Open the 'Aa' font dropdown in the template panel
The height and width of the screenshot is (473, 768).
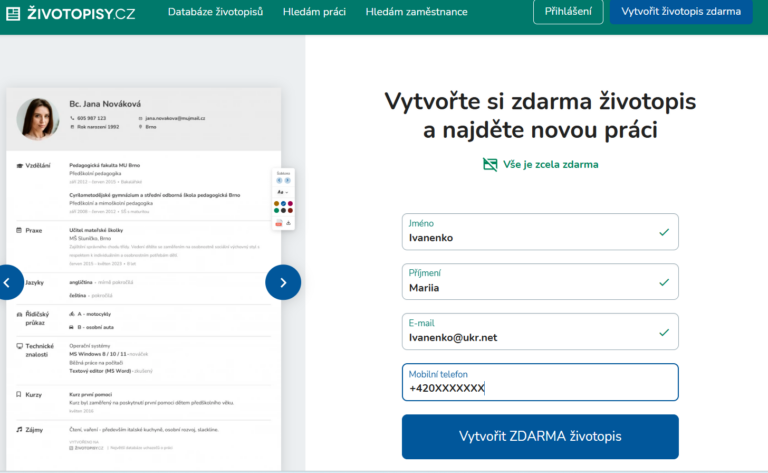283,192
